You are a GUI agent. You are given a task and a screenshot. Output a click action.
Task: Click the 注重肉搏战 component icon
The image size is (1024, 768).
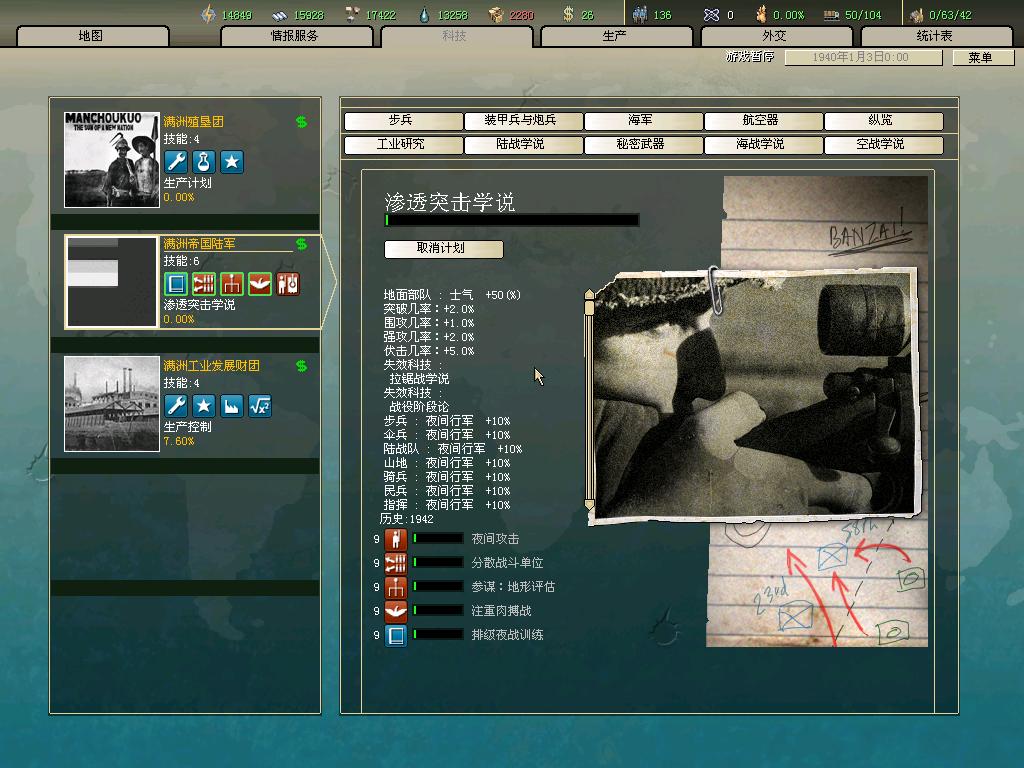click(396, 611)
